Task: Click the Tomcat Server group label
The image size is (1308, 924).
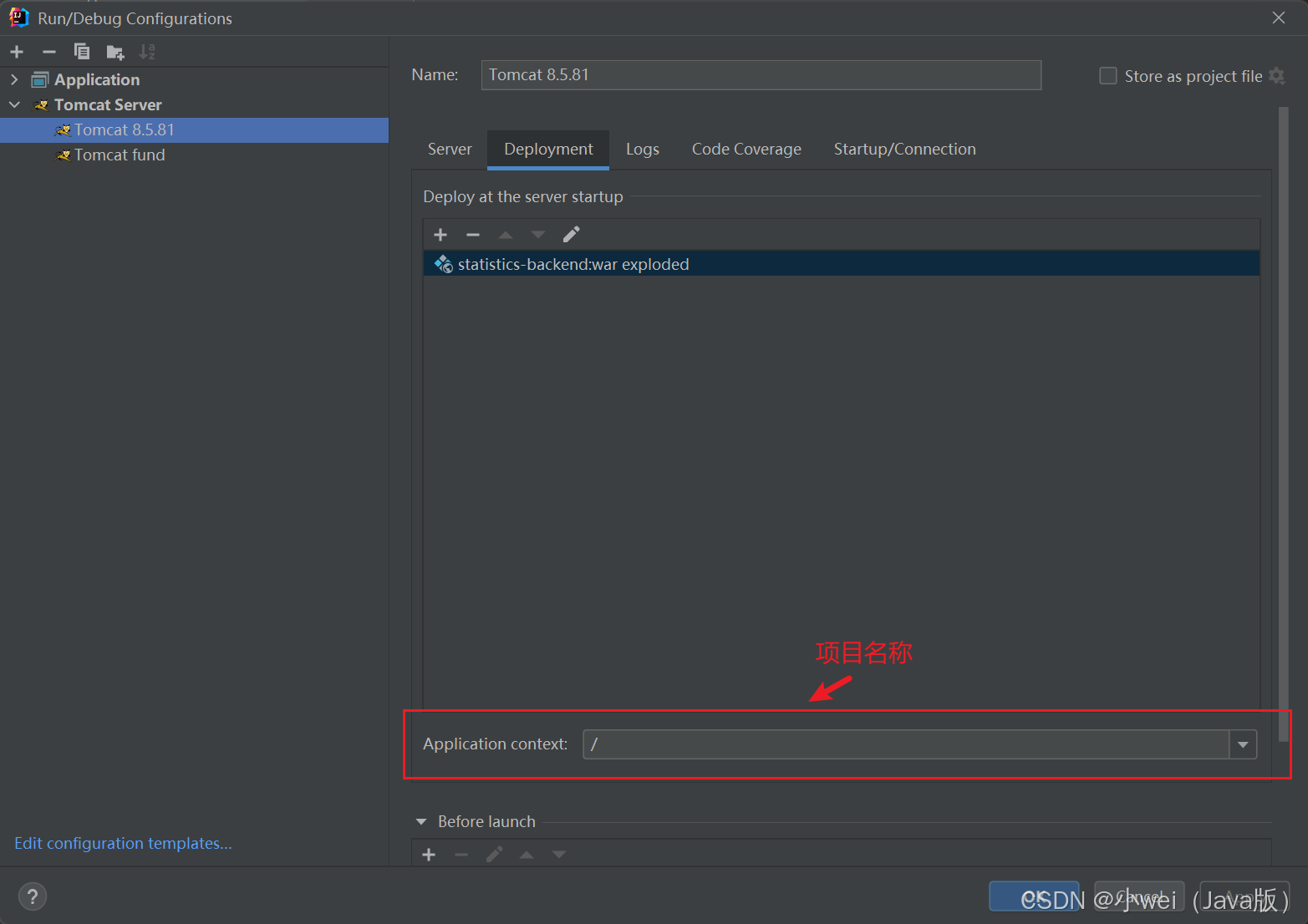Action: point(108,104)
